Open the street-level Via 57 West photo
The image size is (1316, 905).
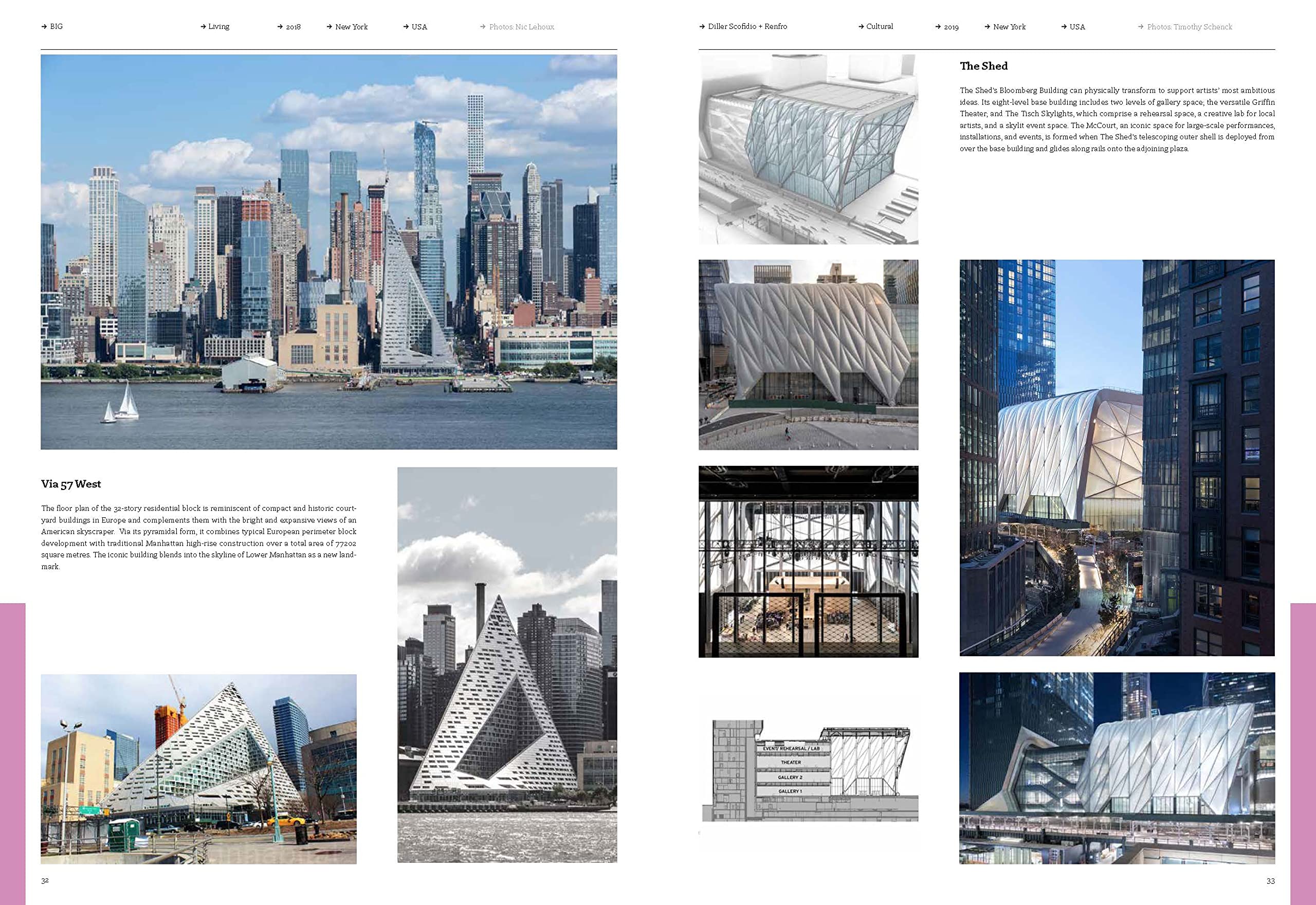click(198, 769)
